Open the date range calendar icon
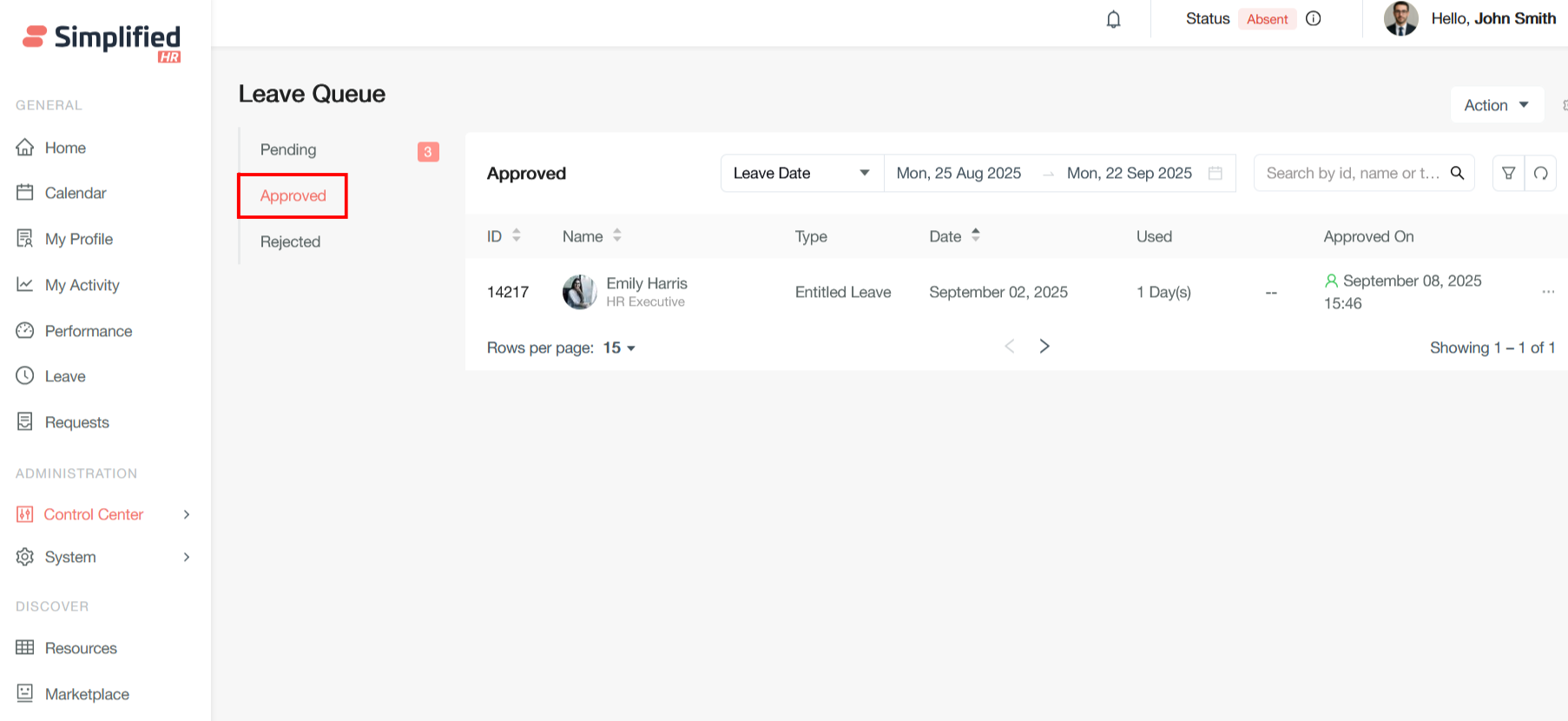The image size is (1568, 721). click(x=1216, y=173)
